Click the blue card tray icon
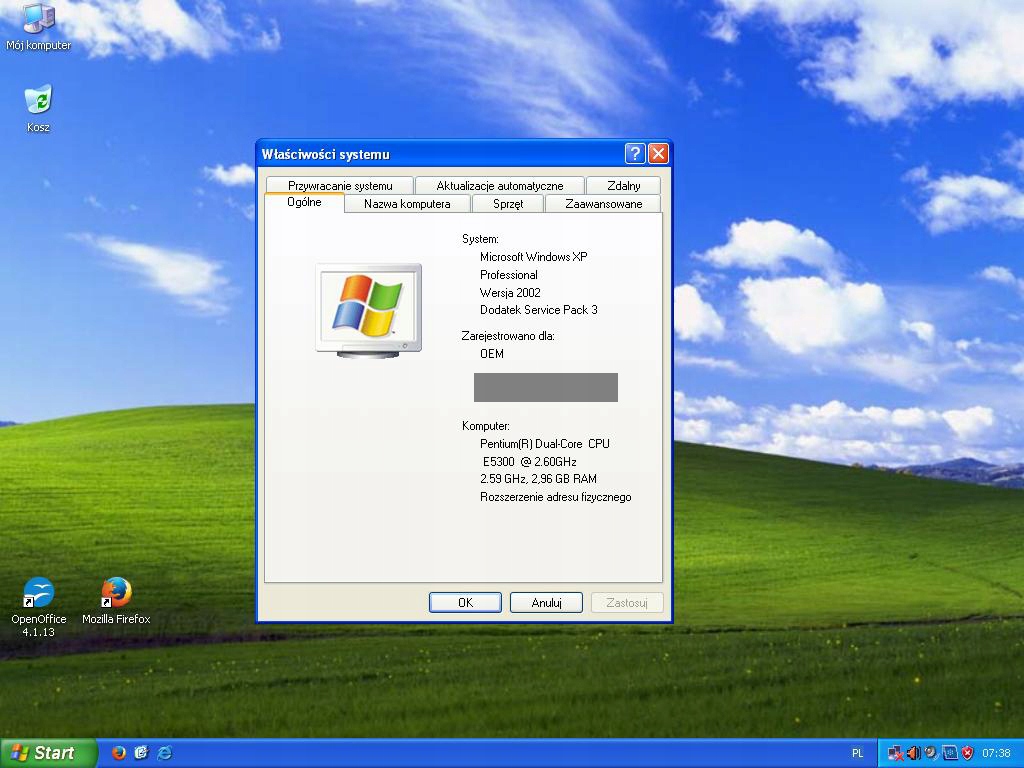This screenshot has height=768, width=1024. point(949,754)
